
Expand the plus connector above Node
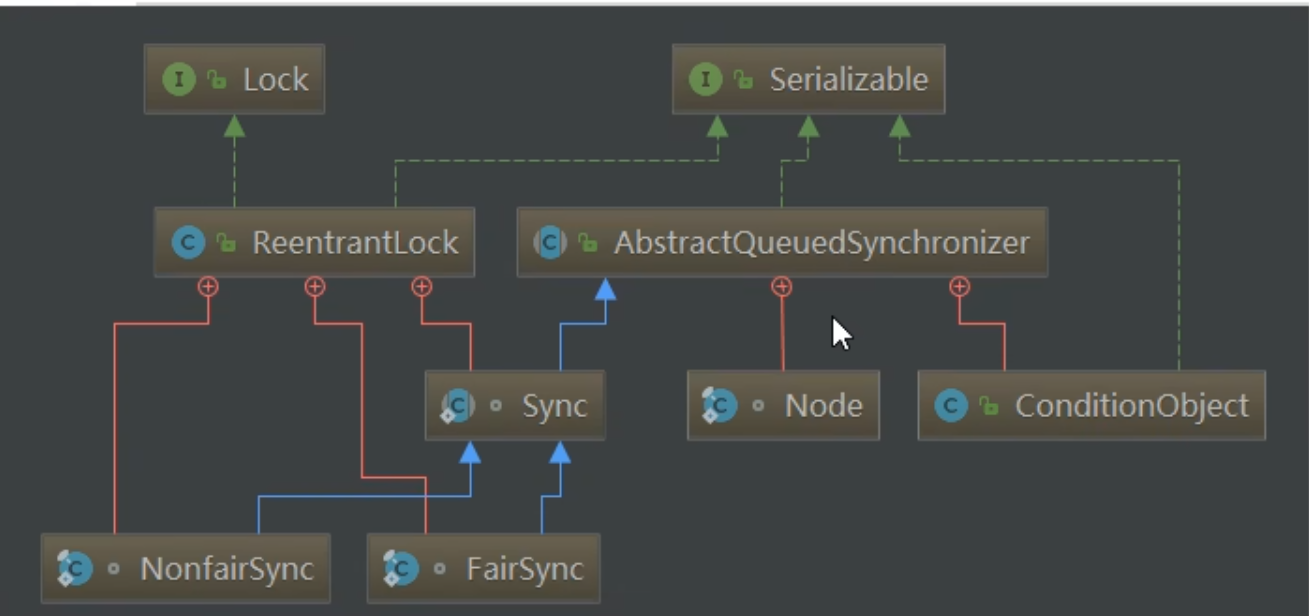pos(782,287)
